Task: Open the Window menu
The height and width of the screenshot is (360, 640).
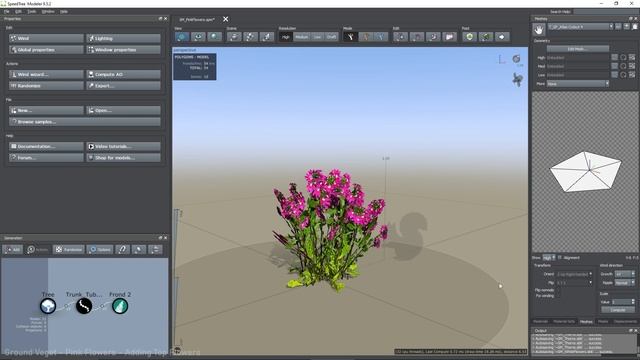Action: [x=48, y=11]
